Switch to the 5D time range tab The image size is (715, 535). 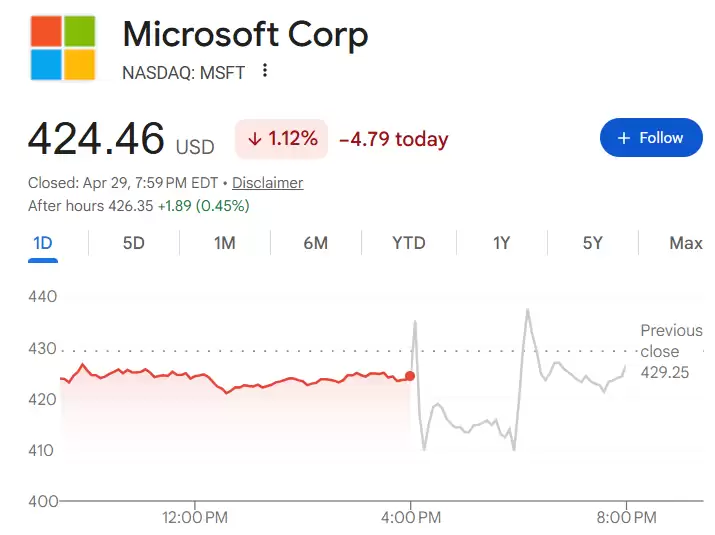click(x=134, y=243)
